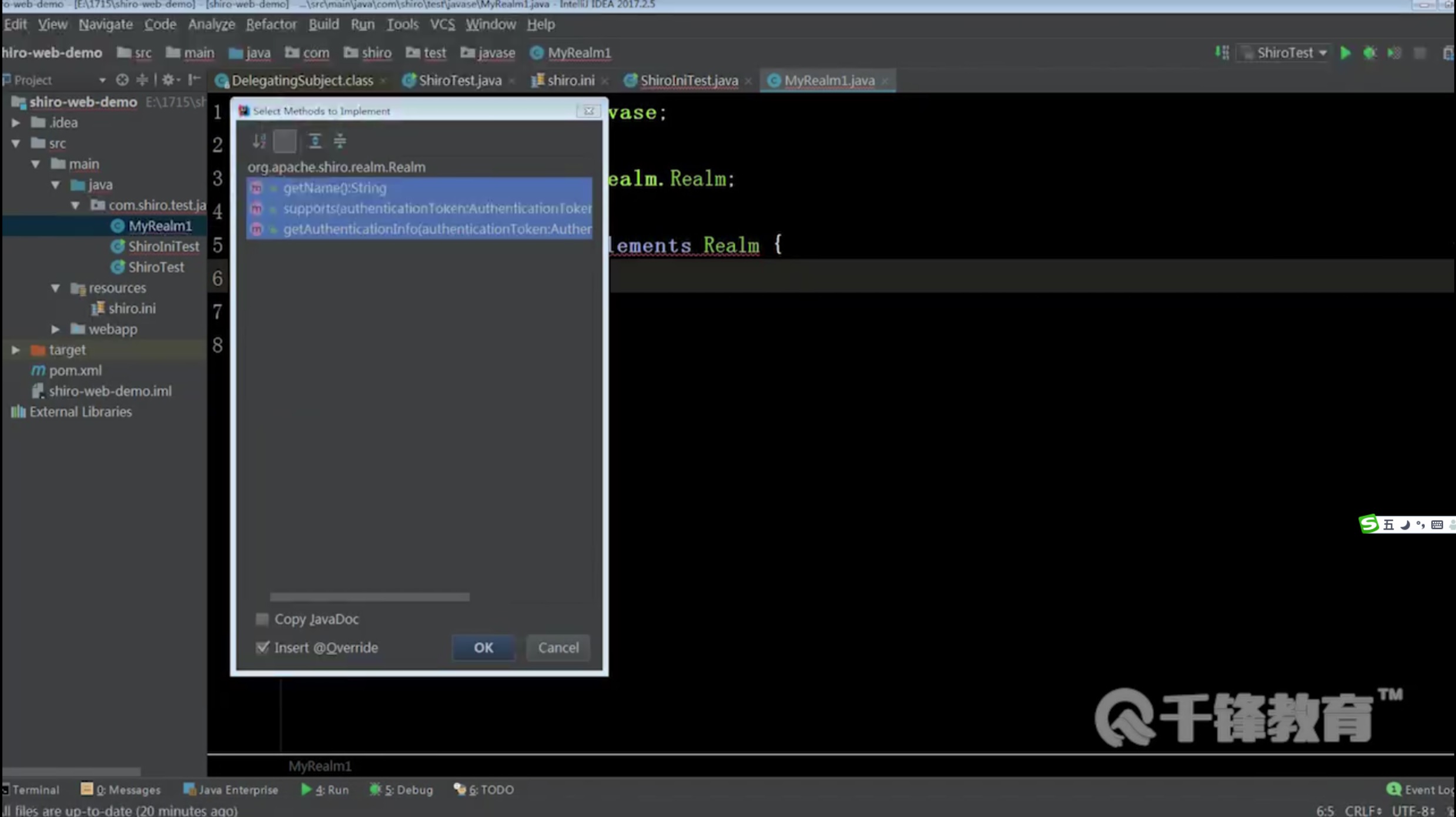Expand the webapp folder
Screen dimensions: 1456x817
point(55,329)
